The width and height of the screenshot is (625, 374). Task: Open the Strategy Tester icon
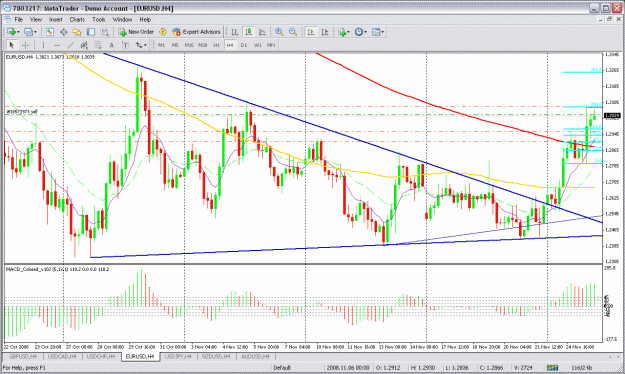pyautogui.click(x=104, y=32)
